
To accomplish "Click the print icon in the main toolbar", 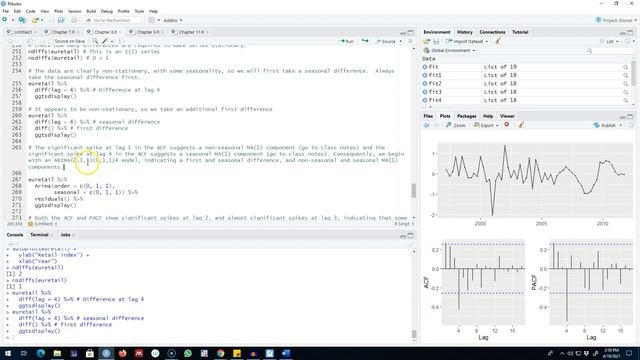I will click(74, 20).
